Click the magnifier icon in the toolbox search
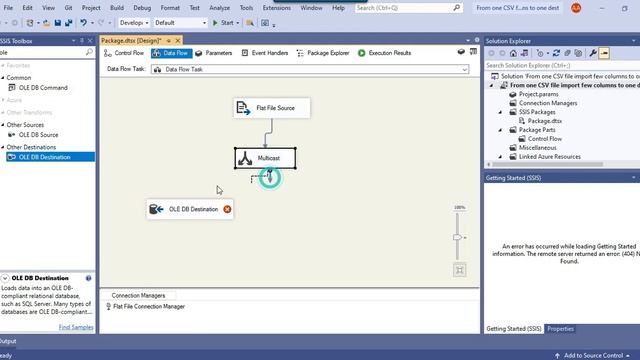The height and width of the screenshot is (360, 640). click(89, 52)
